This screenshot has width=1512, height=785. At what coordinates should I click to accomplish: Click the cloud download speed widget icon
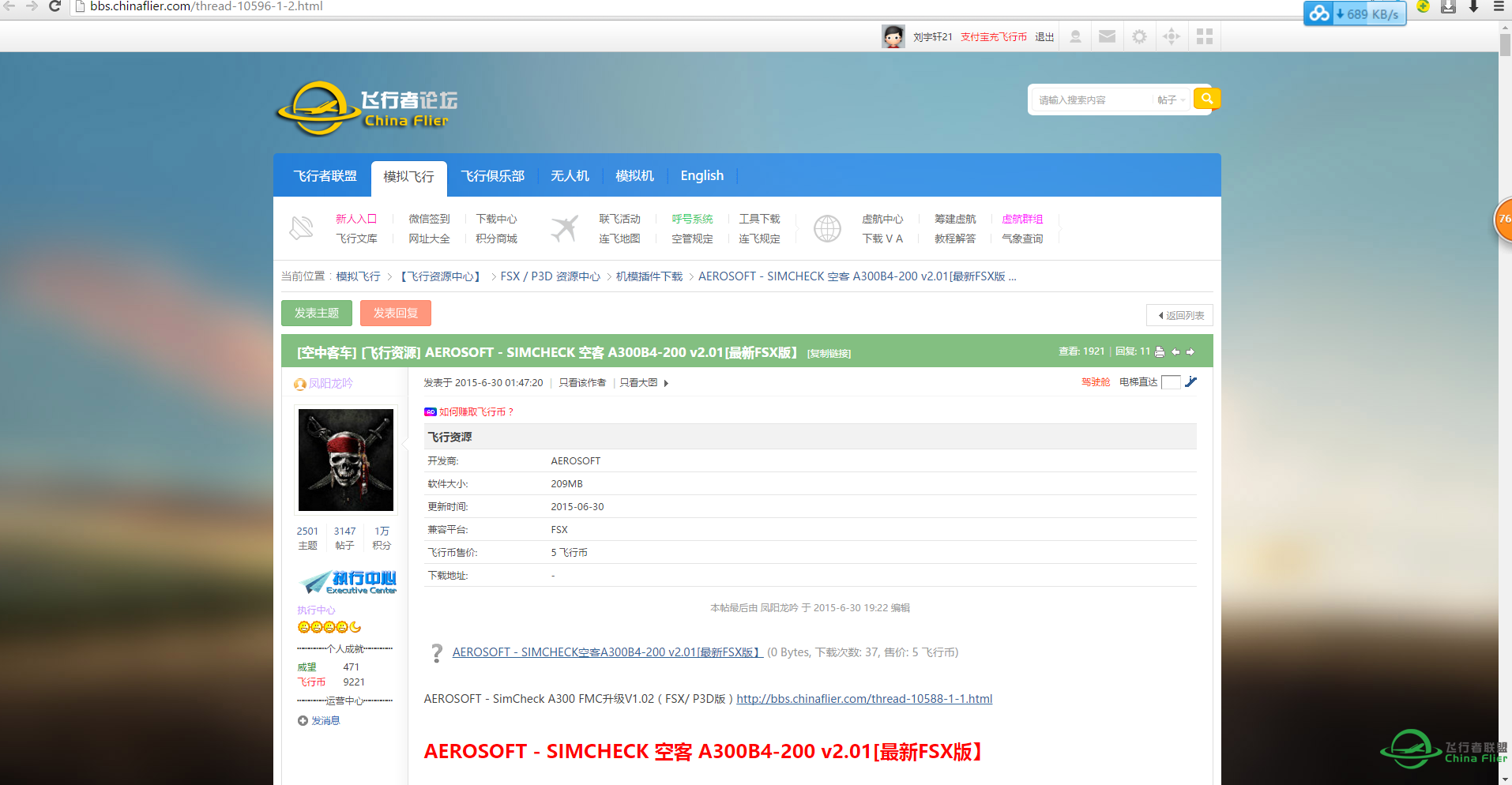pyautogui.click(x=1319, y=13)
